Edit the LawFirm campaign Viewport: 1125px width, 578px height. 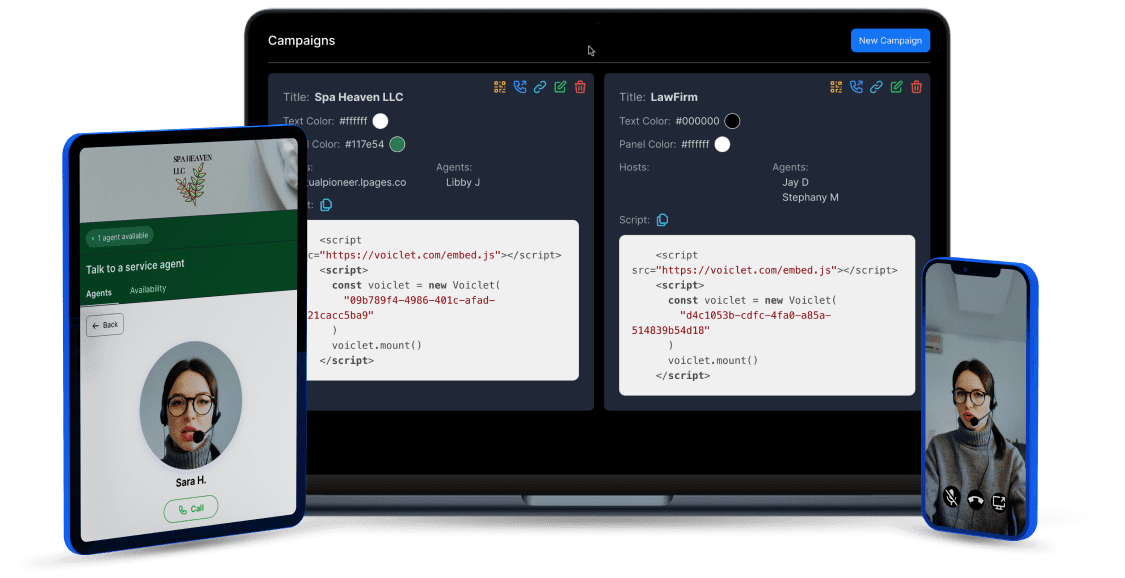[x=896, y=87]
